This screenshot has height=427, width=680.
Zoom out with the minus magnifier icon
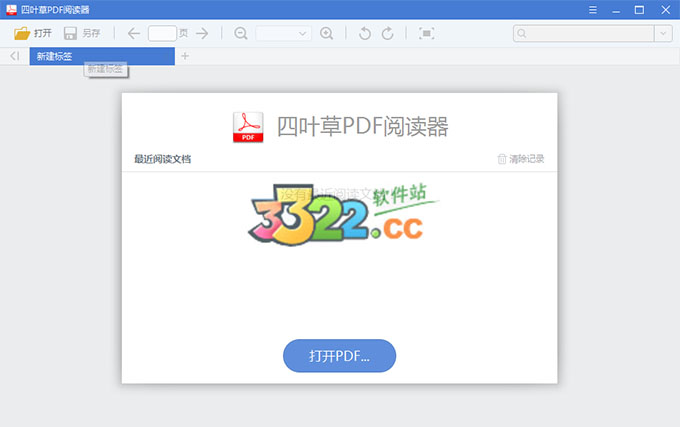pos(241,33)
